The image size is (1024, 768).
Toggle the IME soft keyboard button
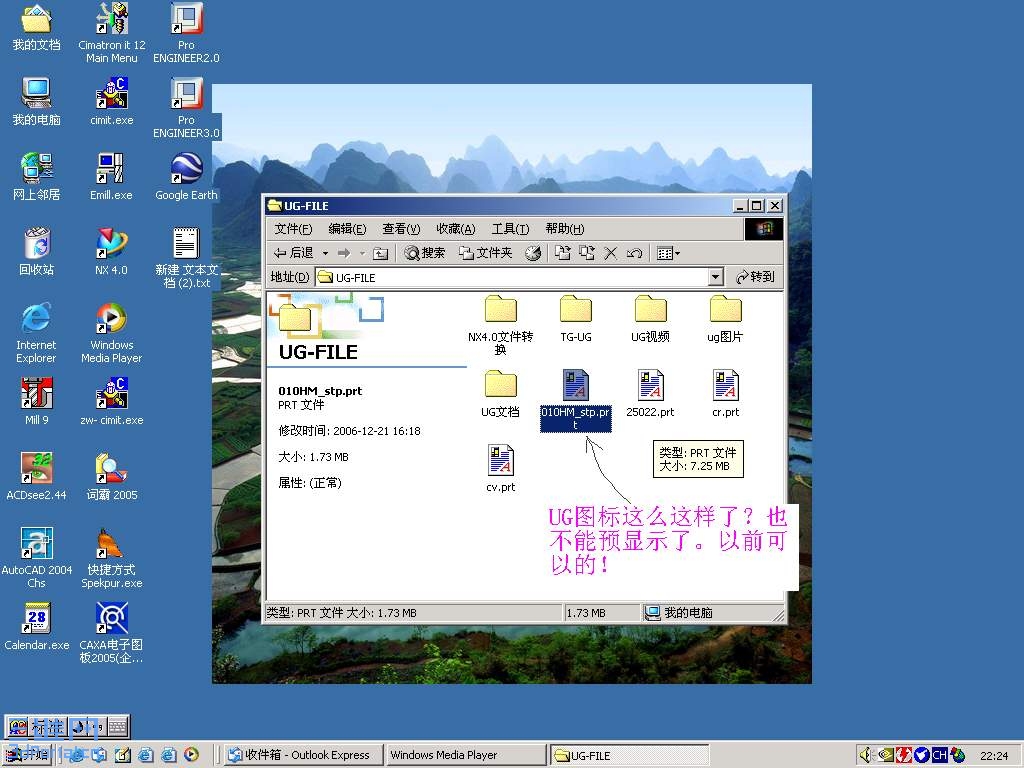pyautogui.click(x=118, y=726)
